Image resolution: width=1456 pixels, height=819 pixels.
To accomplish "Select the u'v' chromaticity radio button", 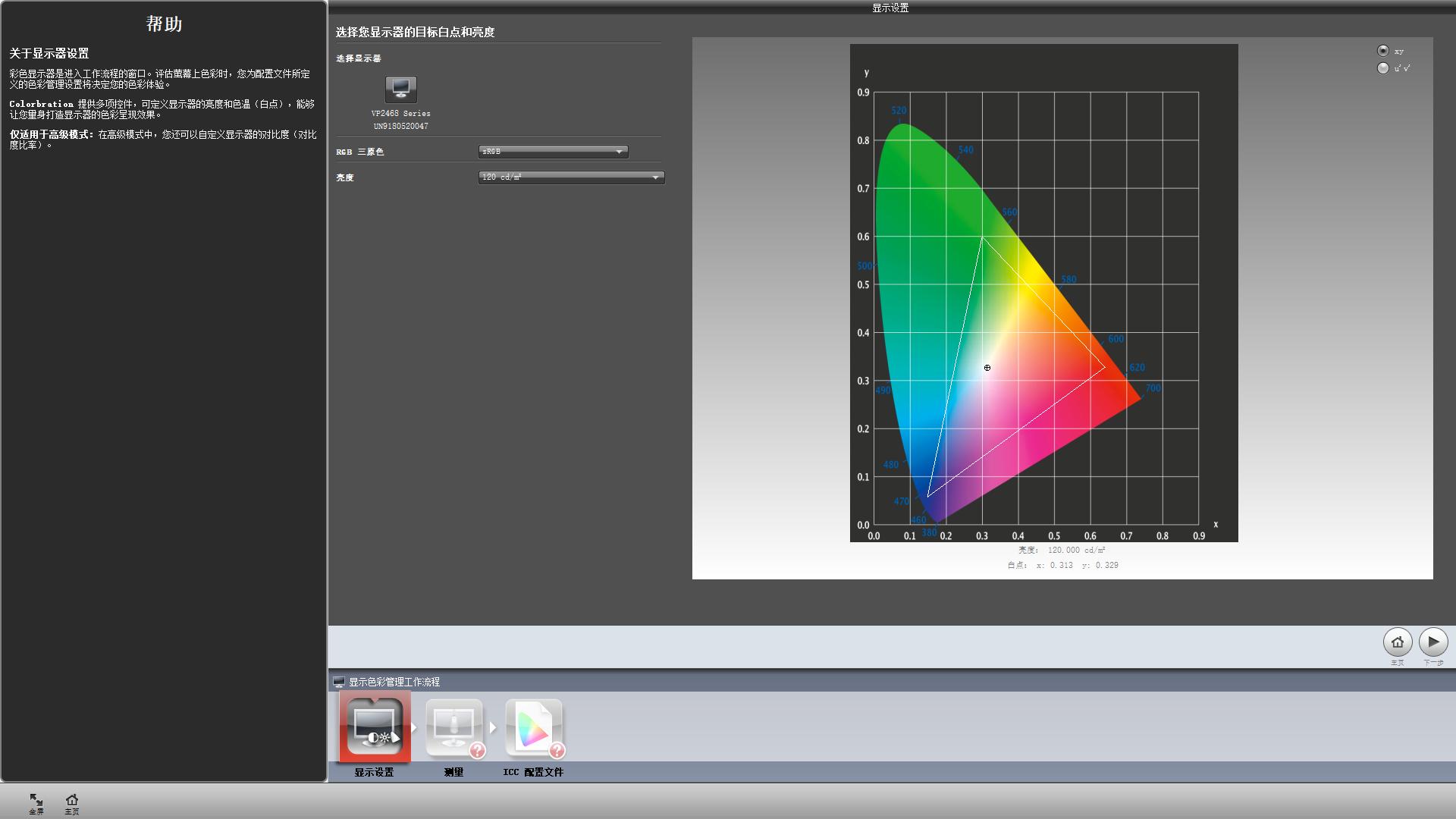I will 1383,68.
